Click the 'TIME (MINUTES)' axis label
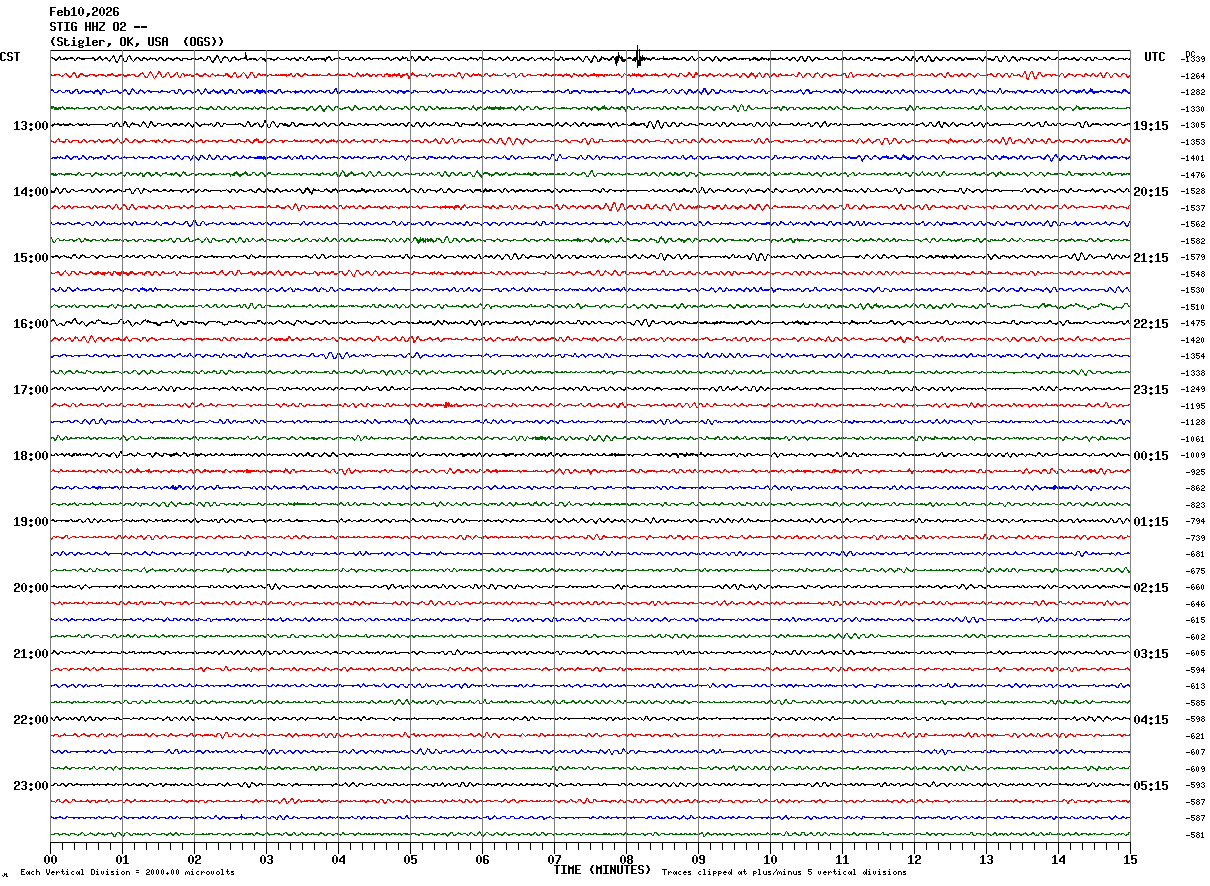The width and height of the screenshot is (1210, 886). pyautogui.click(x=602, y=870)
